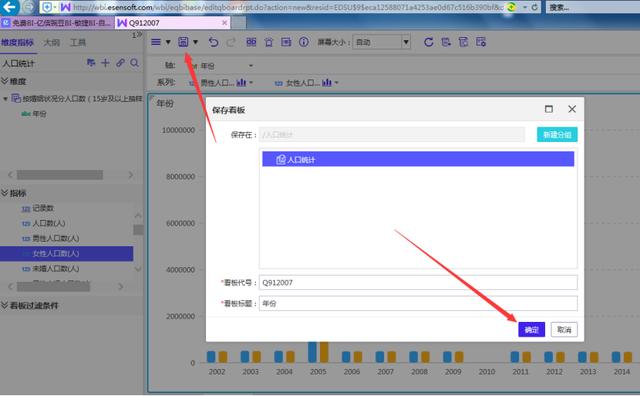Select the 记录数 indicator
This screenshot has height=396, width=640.
click(x=43, y=208)
